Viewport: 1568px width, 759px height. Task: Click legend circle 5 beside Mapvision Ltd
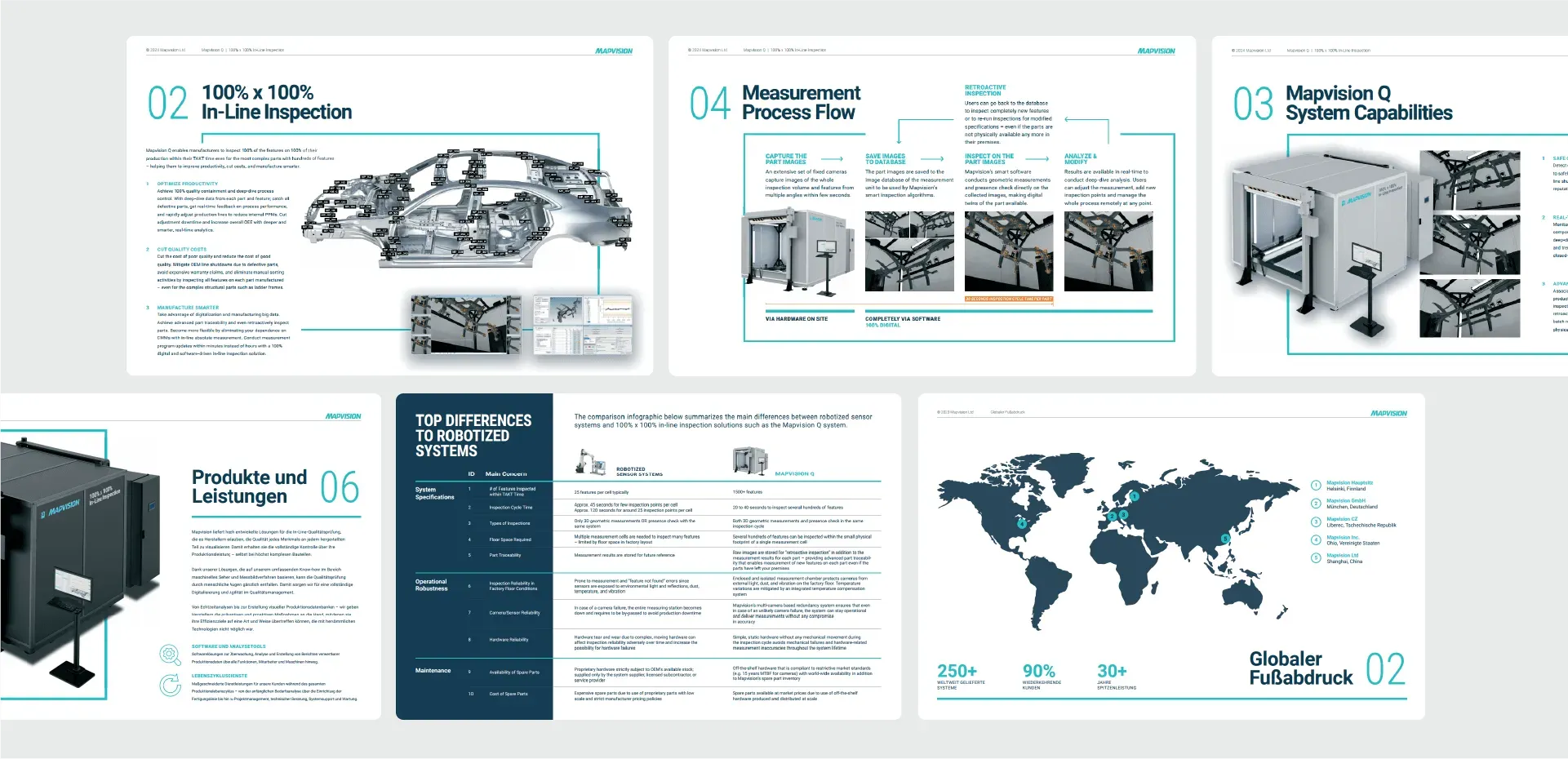pos(1316,558)
